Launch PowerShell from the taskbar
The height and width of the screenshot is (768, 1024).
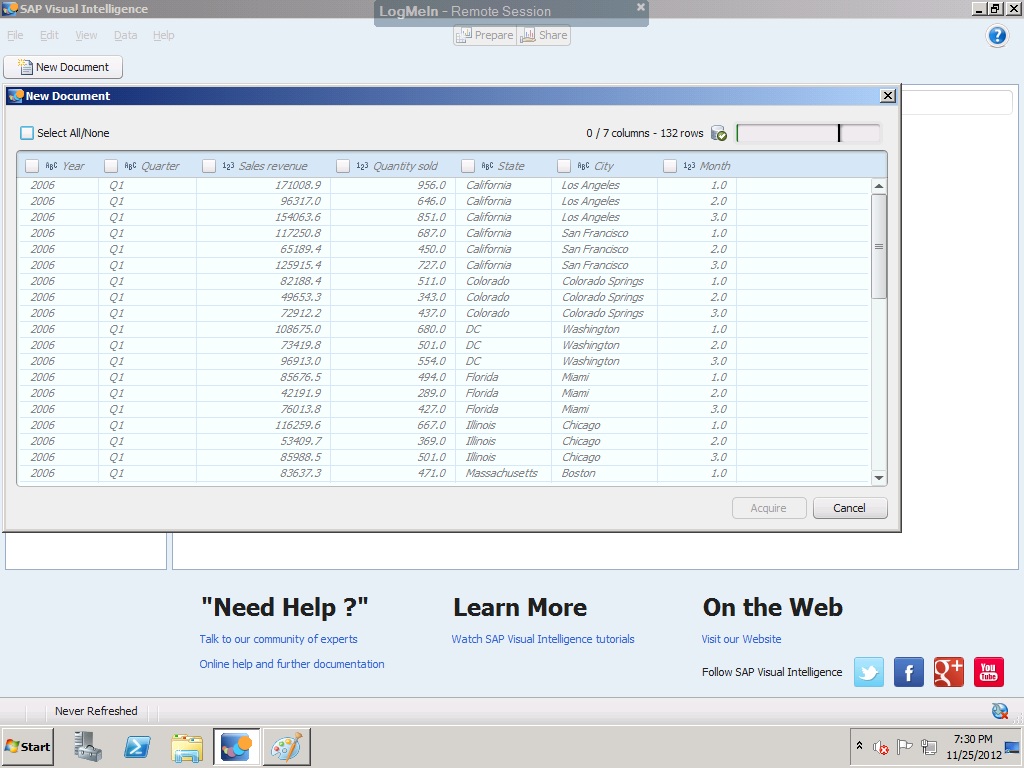tap(137, 746)
